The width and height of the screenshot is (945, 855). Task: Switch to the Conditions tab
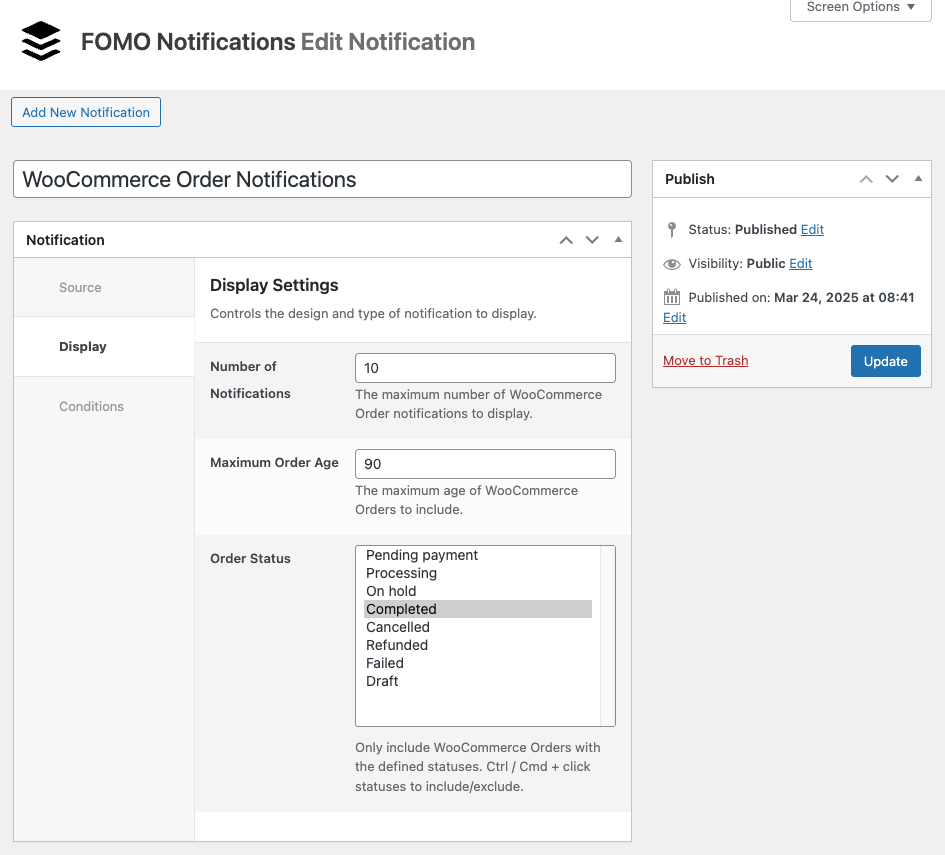(91, 406)
